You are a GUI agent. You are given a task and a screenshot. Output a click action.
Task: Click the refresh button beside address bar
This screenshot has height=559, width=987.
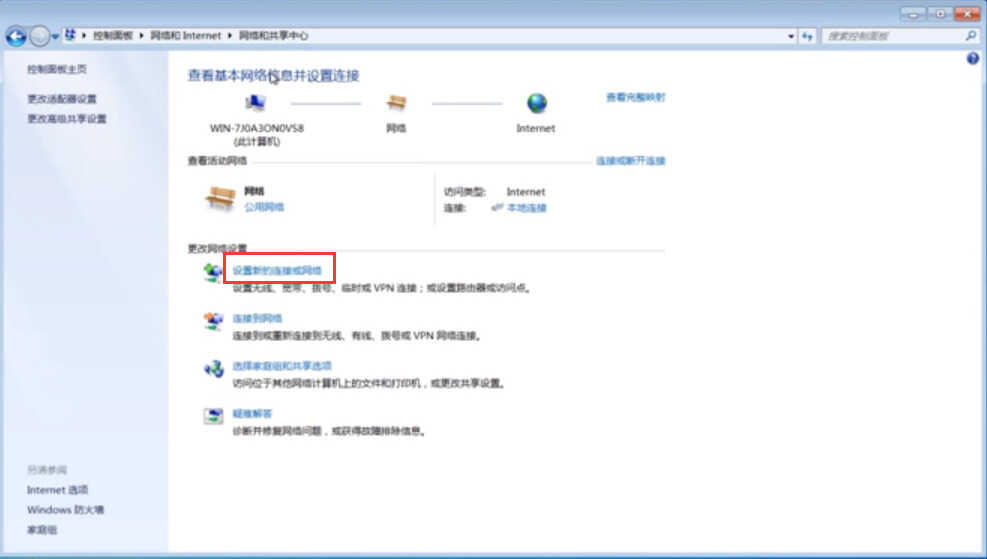click(x=807, y=37)
